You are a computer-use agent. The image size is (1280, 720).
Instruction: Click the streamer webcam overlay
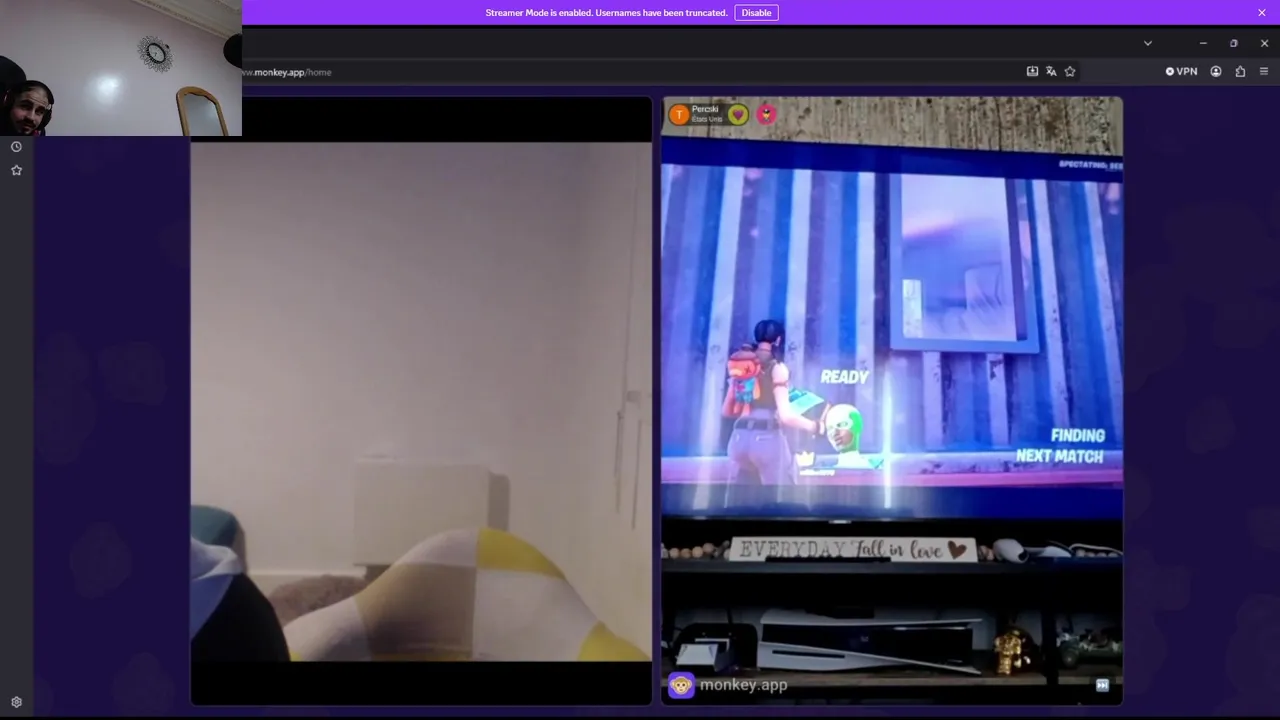click(121, 68)
